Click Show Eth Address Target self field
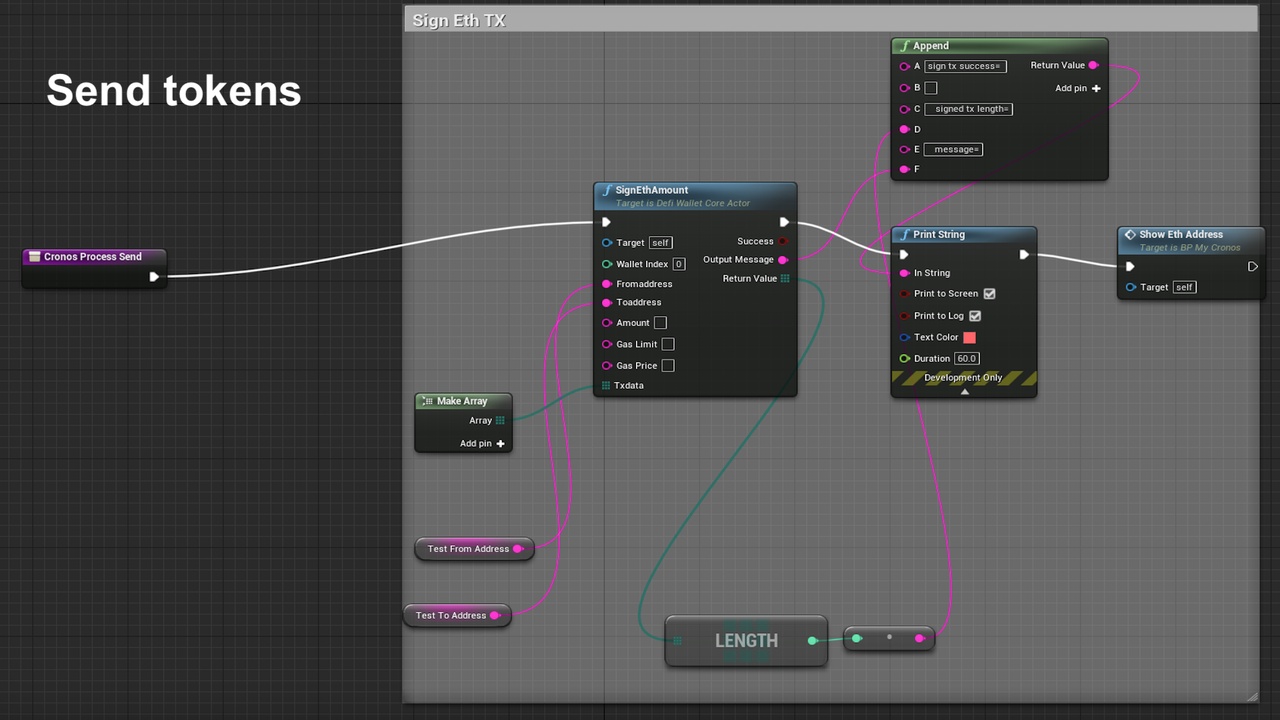The image size is (1280, 720). (1184, 287)
